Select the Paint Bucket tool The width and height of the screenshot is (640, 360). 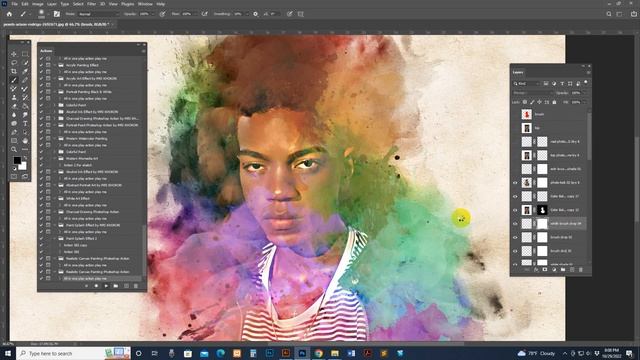pyautogui.click(x=25, y=106)
